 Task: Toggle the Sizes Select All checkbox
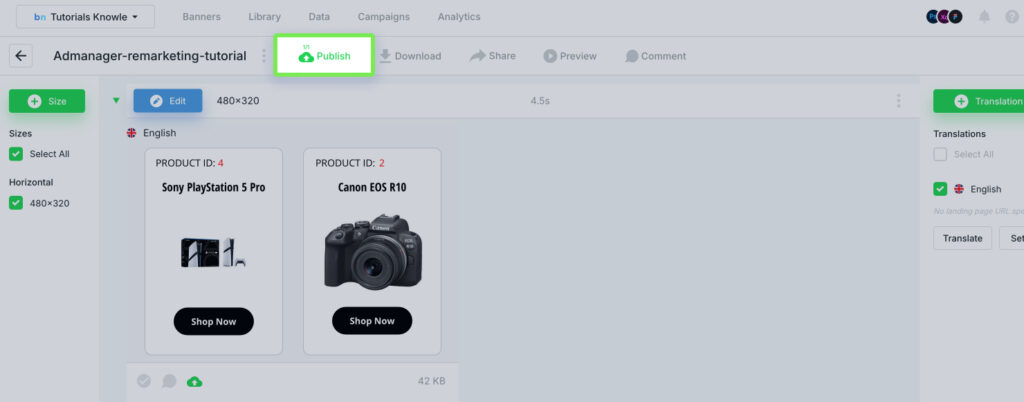(x=16, y=154)
